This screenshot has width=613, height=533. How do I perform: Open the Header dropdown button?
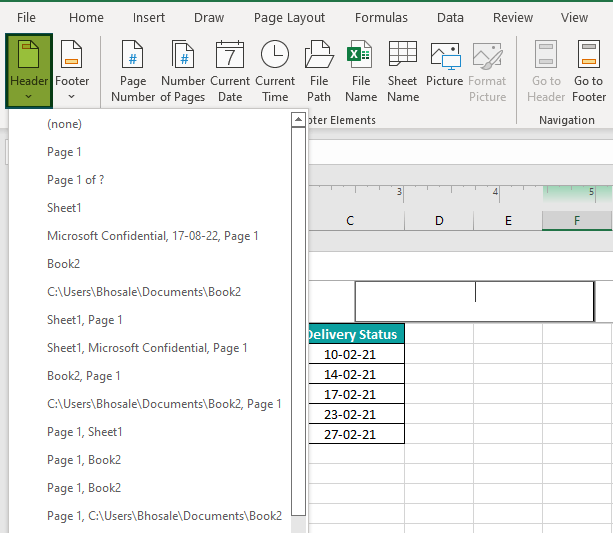tap(29, 70)
